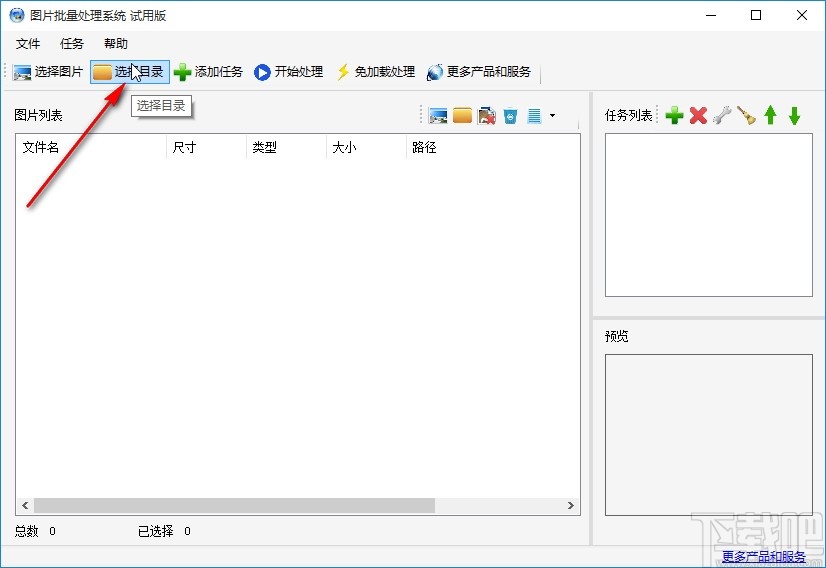Click the list view mode icon

pos(534,115)
